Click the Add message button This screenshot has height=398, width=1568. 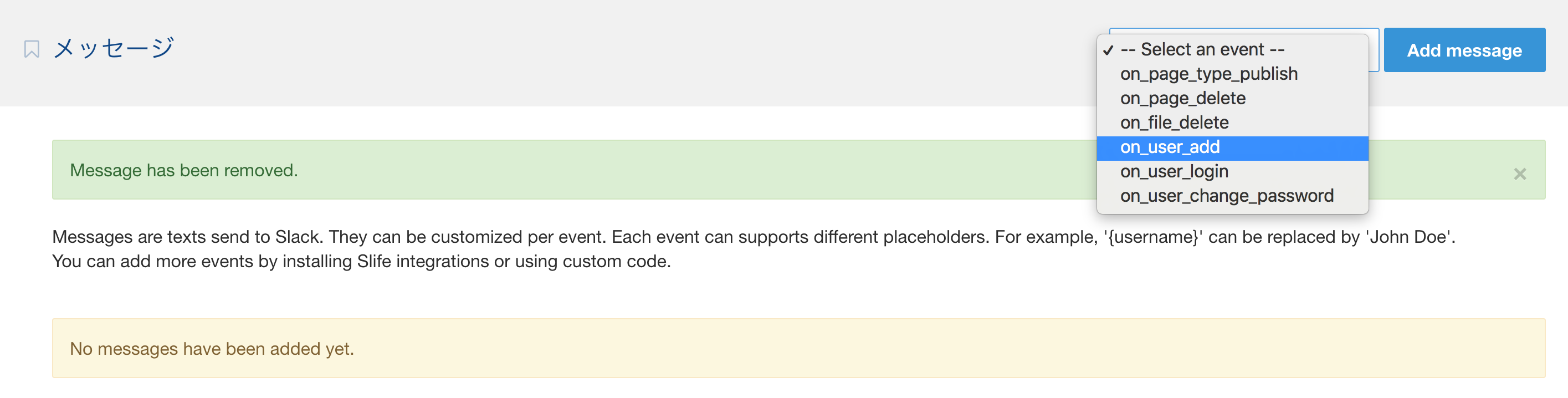(x=1464, y=50)
